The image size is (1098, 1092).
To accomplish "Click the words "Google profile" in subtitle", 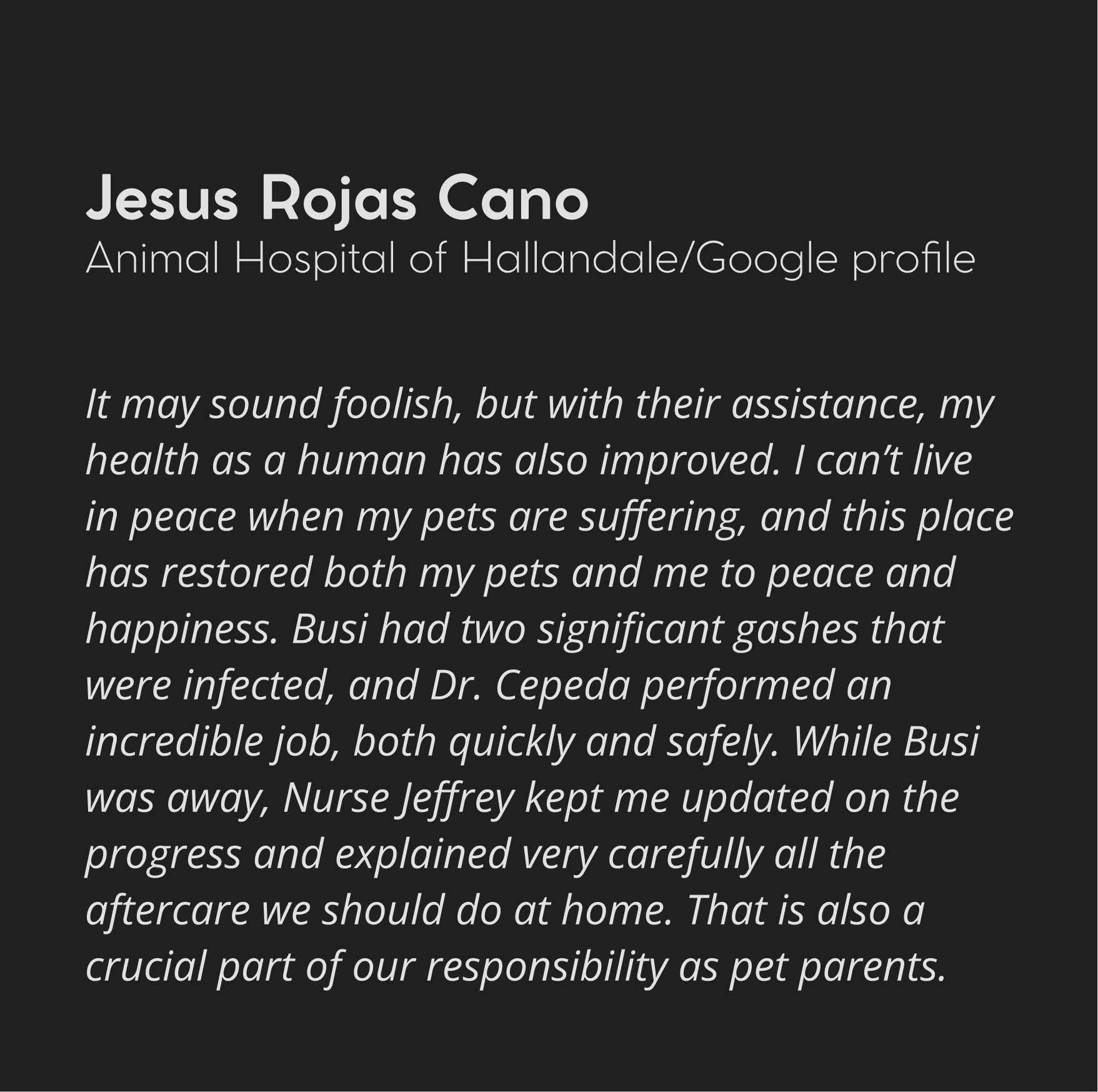I will pos(835,259).
